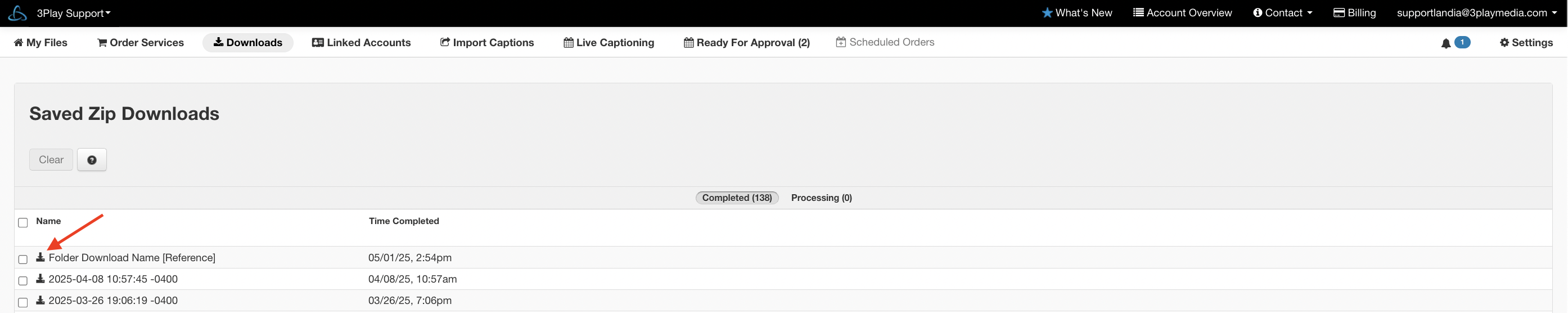Check the 2025-03-26 19:06:19 download checkbox
Viewport: 1568px width, 313px height.
[x=23, y=303]
